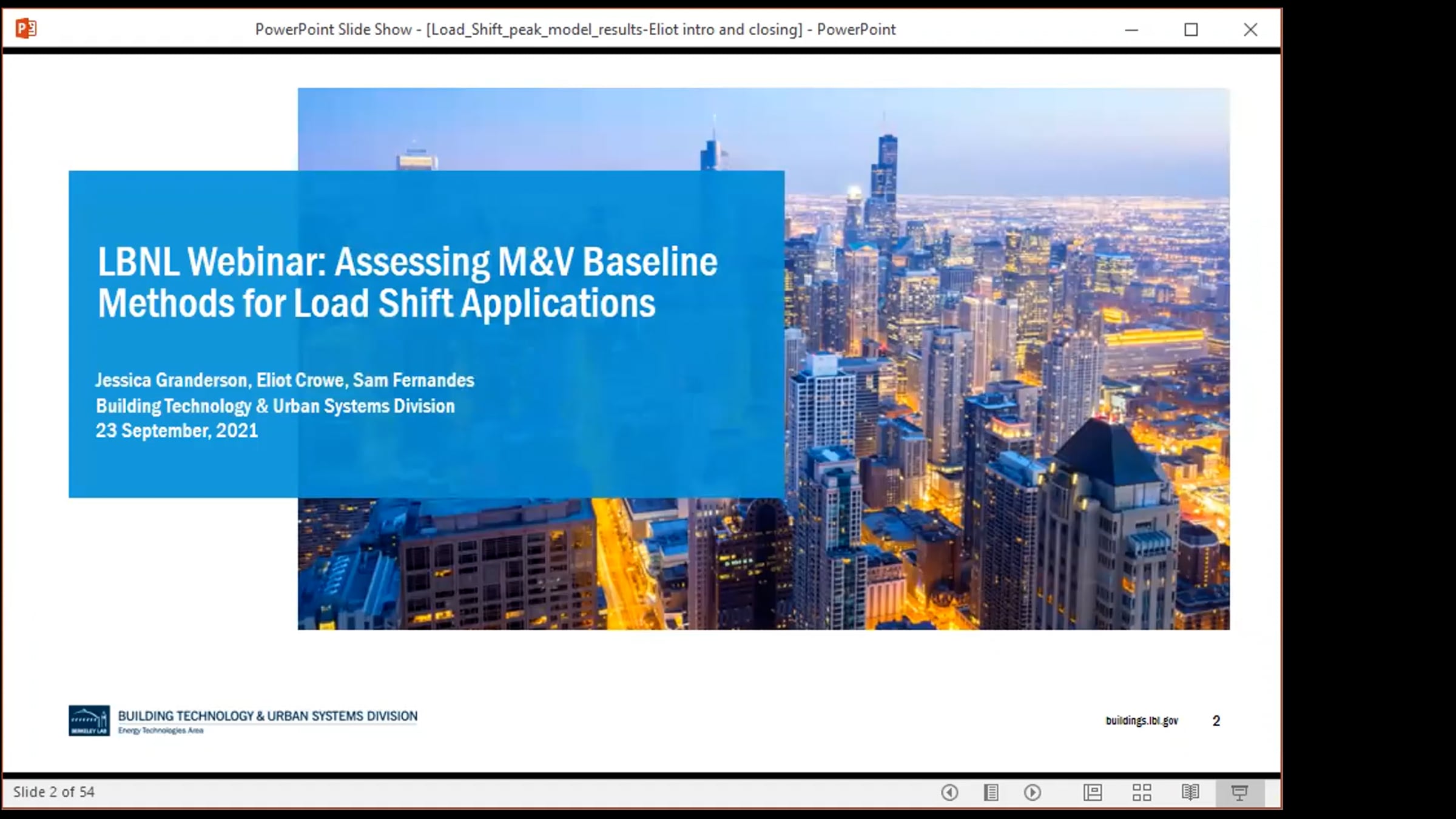
Task: Minimize the PowerPoint slide show window
Action: click(x=1131, y=29)
